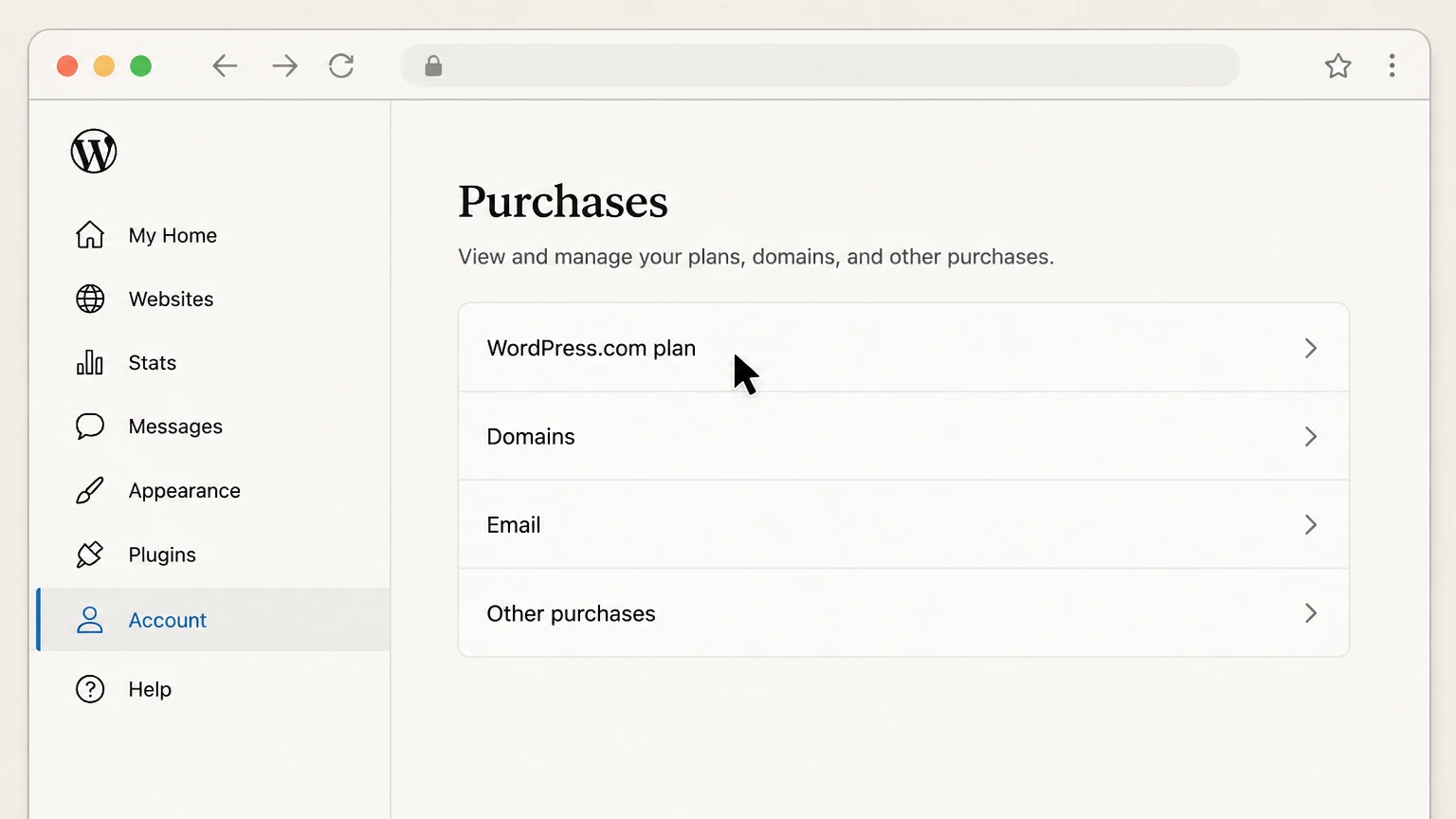Close the window with the red button

[x=67, y=65]
